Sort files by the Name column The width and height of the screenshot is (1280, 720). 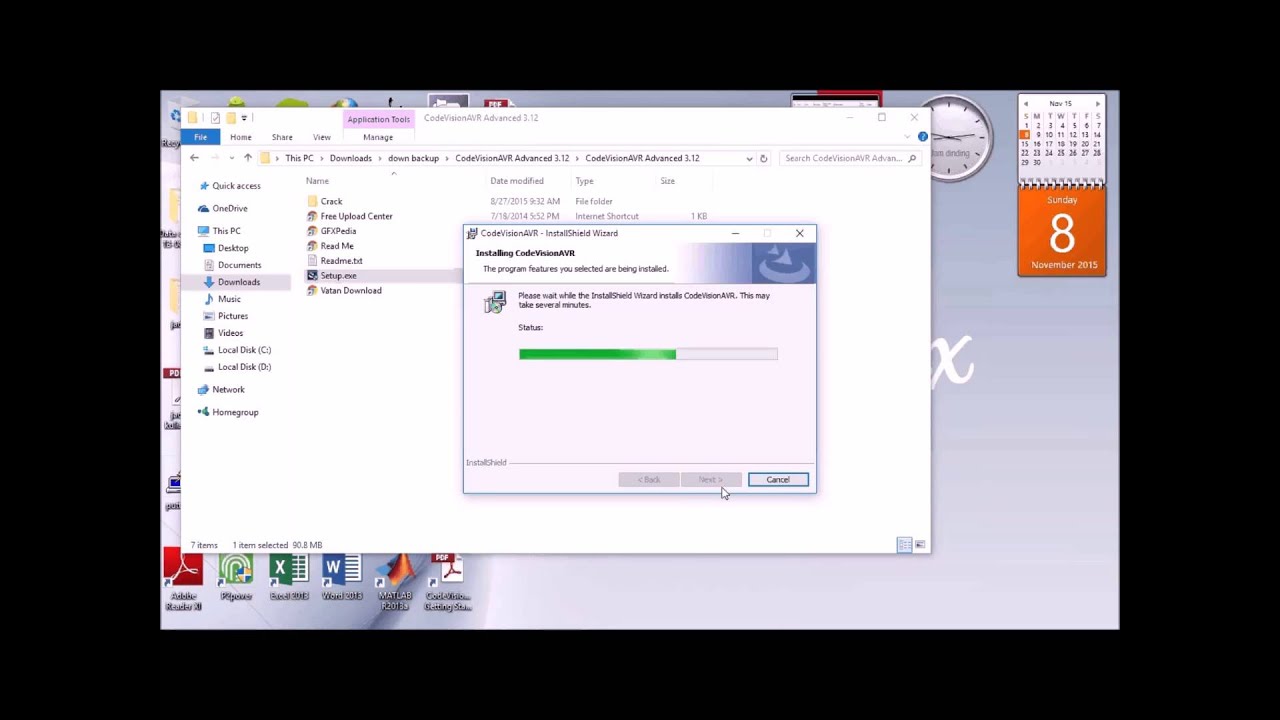click(x=317, y=181)
